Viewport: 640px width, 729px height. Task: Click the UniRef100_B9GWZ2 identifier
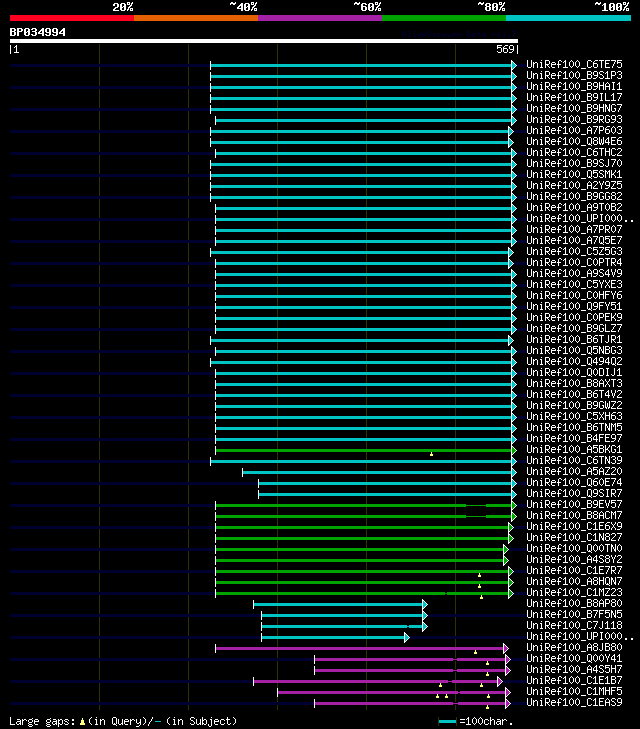(574, 405)
